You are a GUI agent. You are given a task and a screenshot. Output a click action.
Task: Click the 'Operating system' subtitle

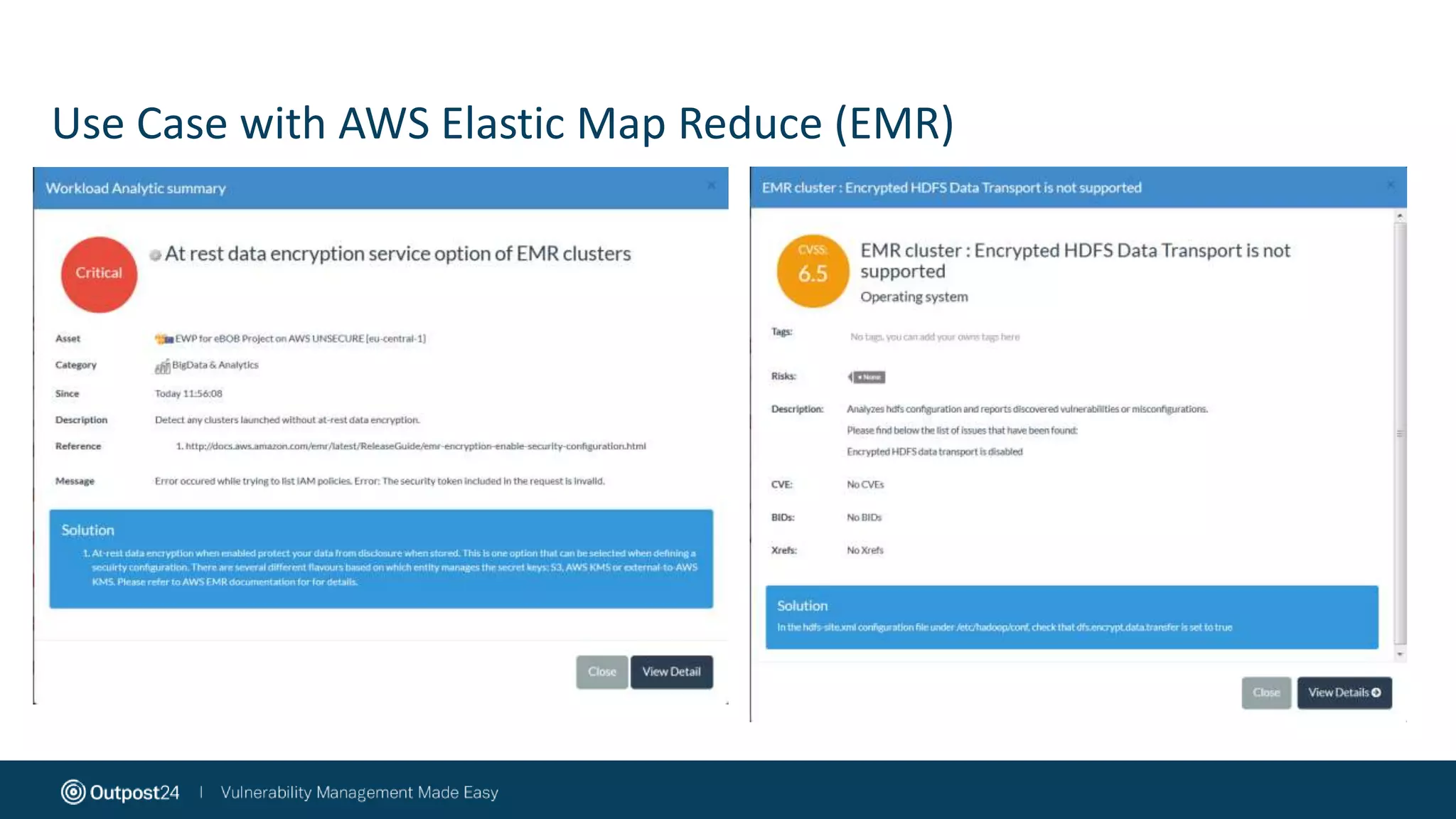point(914,297)
